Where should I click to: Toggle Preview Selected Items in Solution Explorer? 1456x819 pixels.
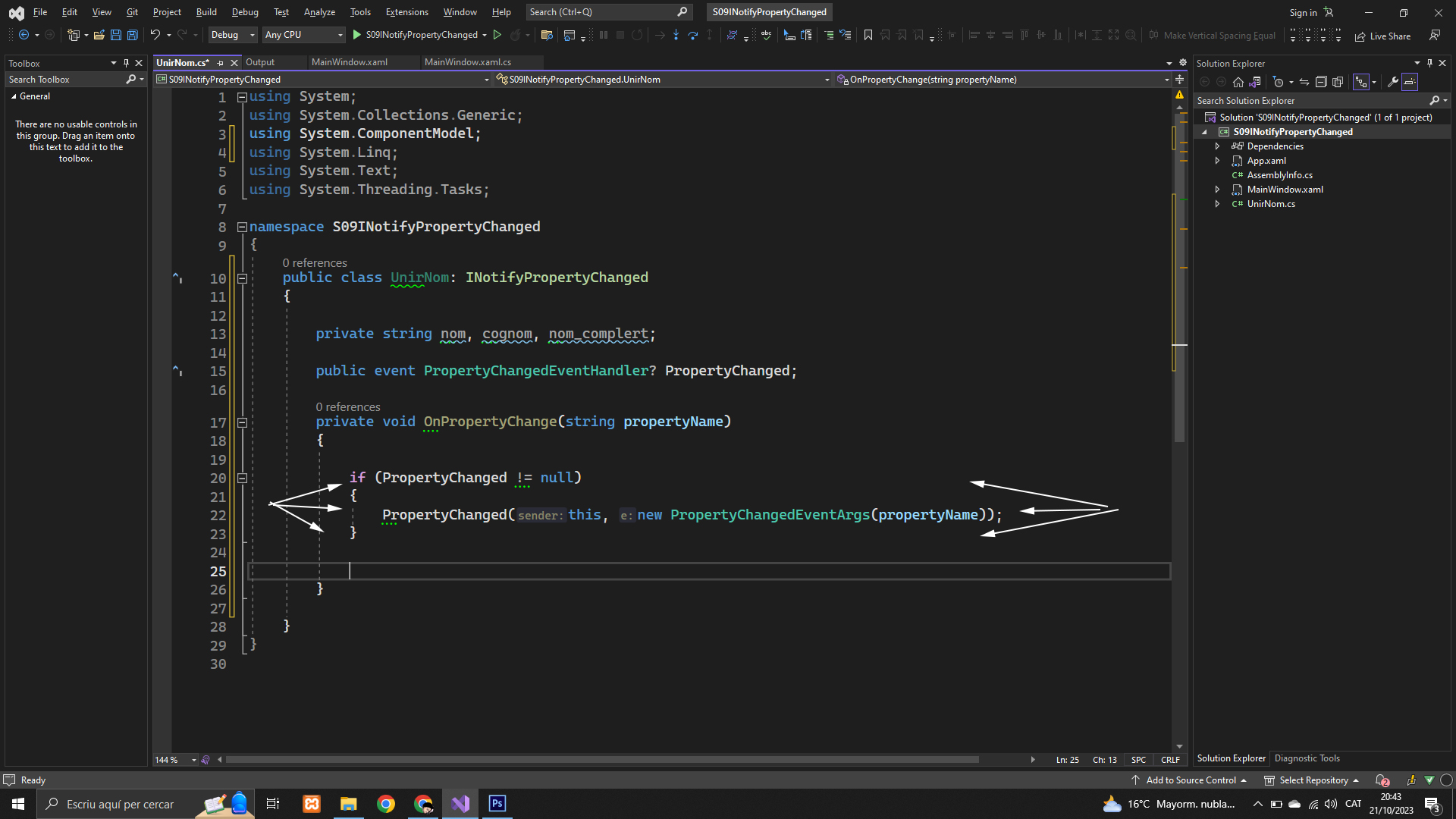pyautogui.click(x=1410, y=82)
